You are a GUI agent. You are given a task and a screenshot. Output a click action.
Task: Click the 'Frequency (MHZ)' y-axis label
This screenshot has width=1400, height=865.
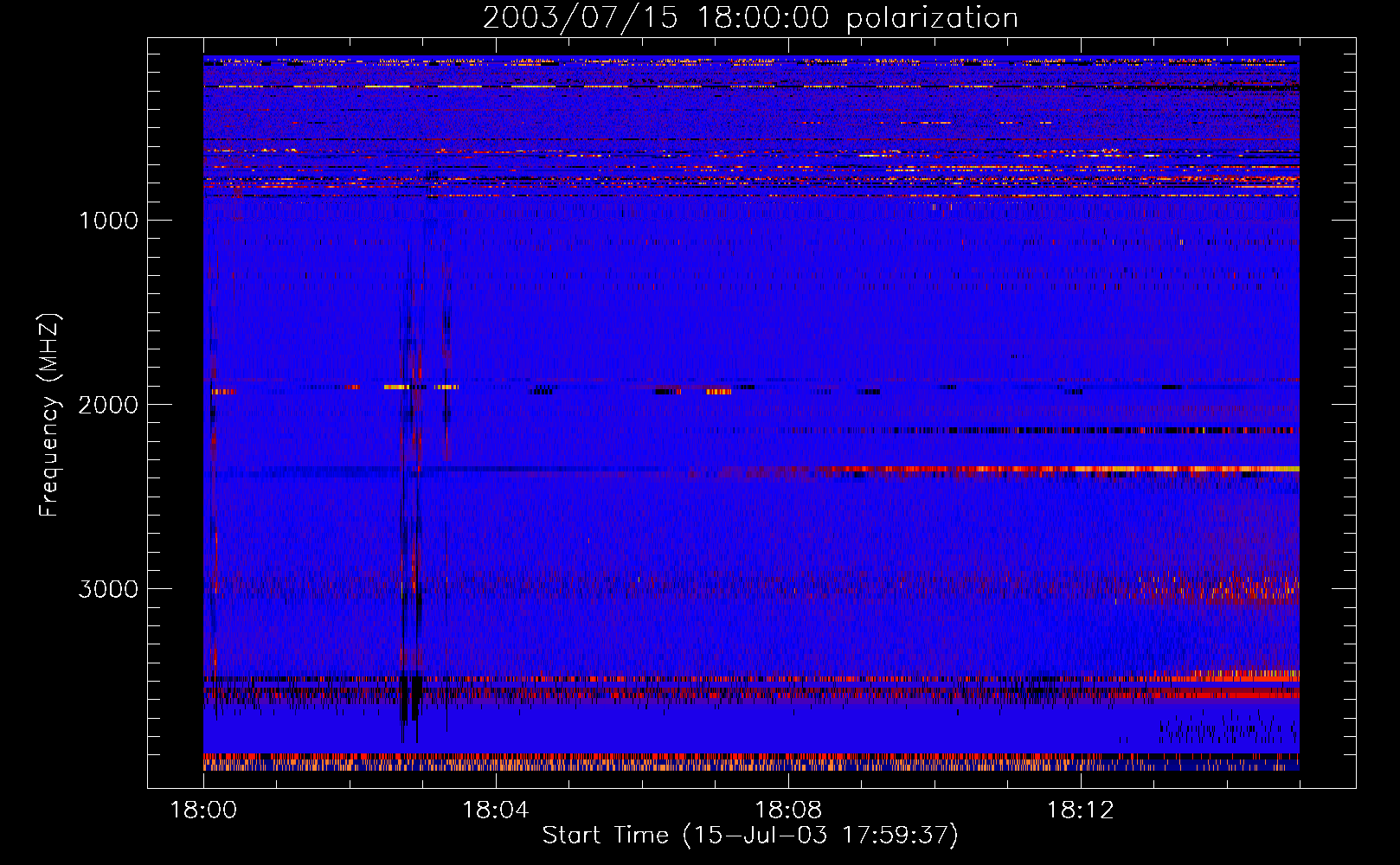point(49,416)
